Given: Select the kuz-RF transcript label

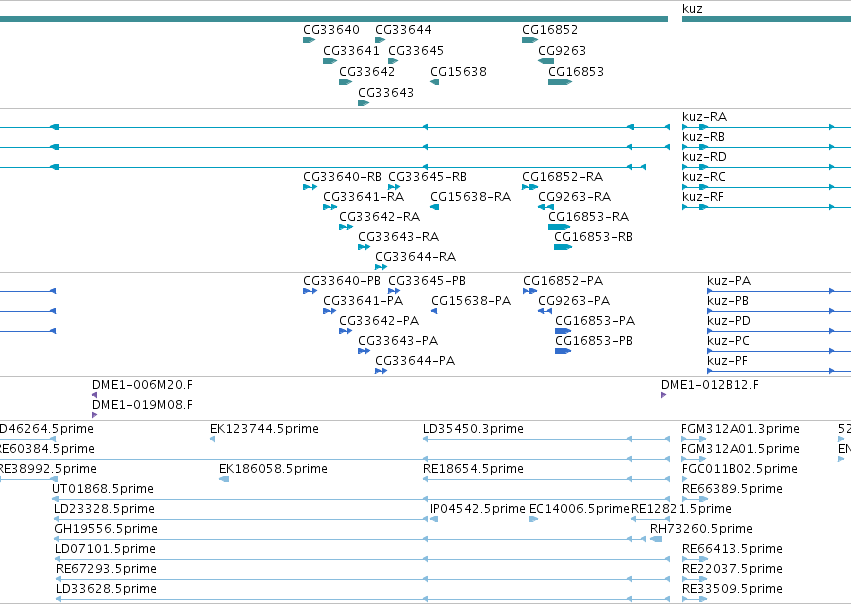Looking at the screenshot, I should point(703,197).
